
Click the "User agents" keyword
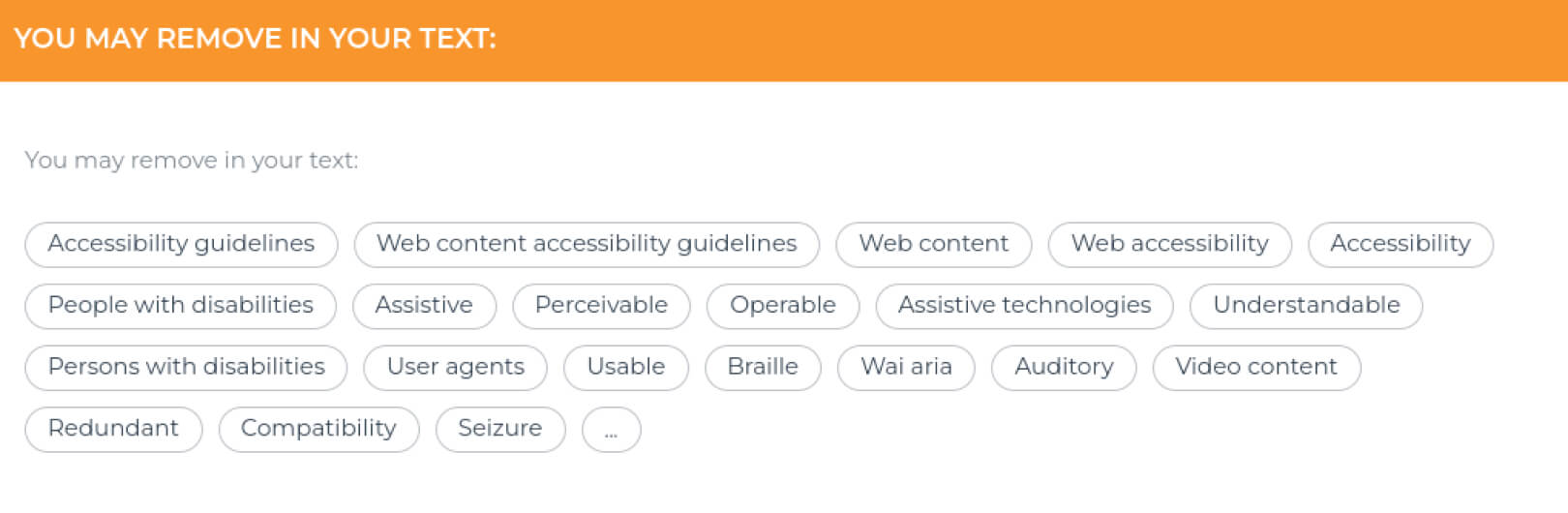tap(455, 368)
